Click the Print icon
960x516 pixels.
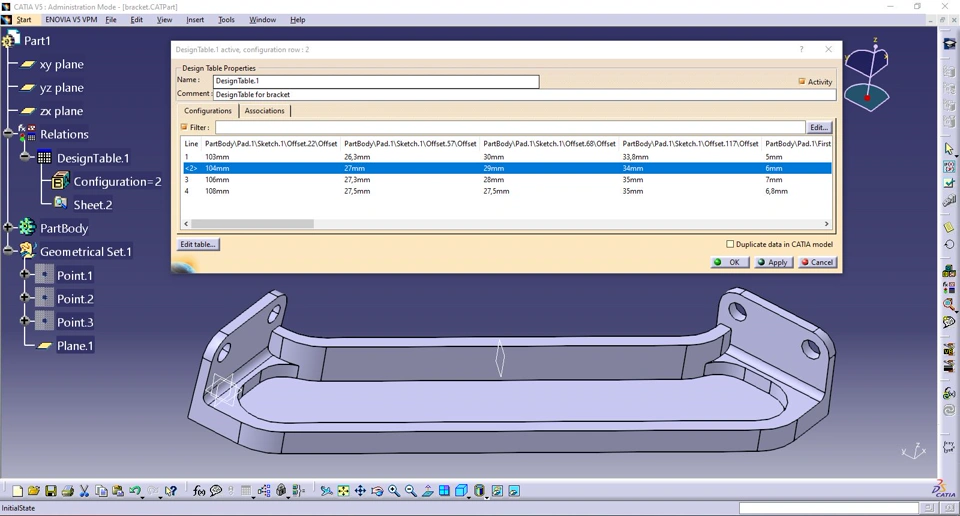(x=67, y=491)
